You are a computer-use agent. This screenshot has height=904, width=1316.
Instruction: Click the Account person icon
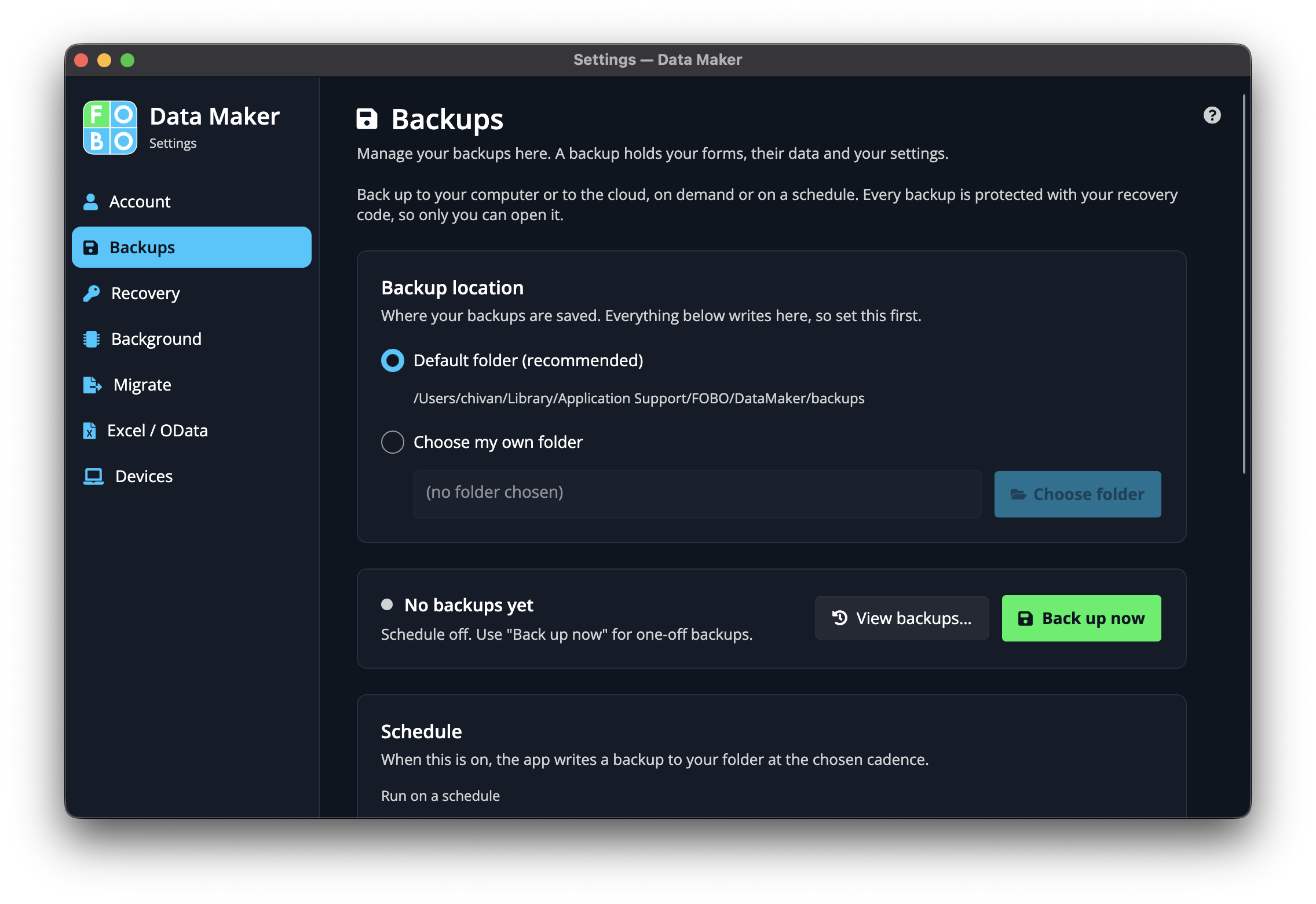90,202
